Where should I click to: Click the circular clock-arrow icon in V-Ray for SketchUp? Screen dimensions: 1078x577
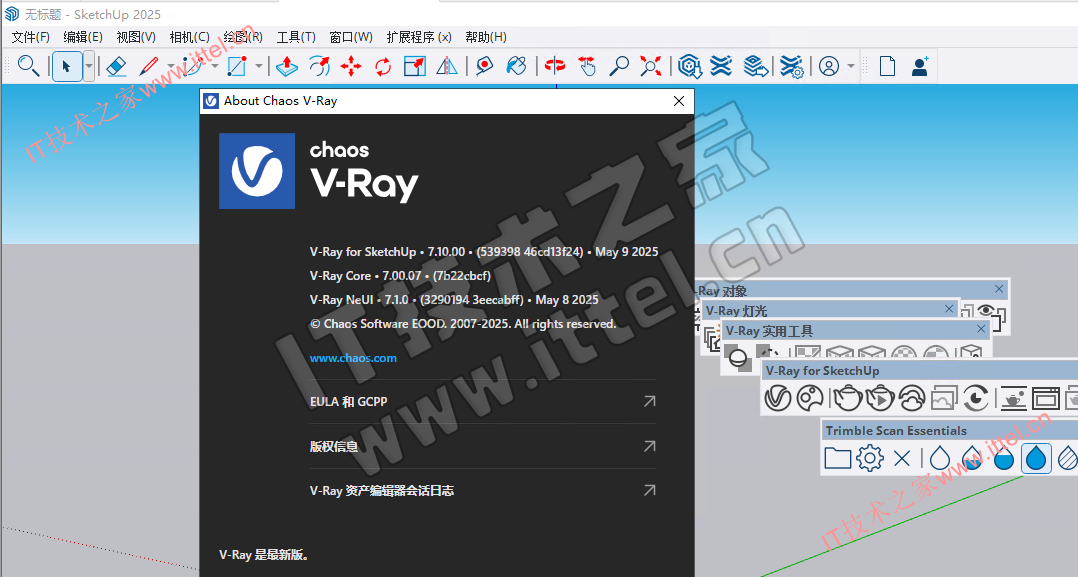point(976,398)
